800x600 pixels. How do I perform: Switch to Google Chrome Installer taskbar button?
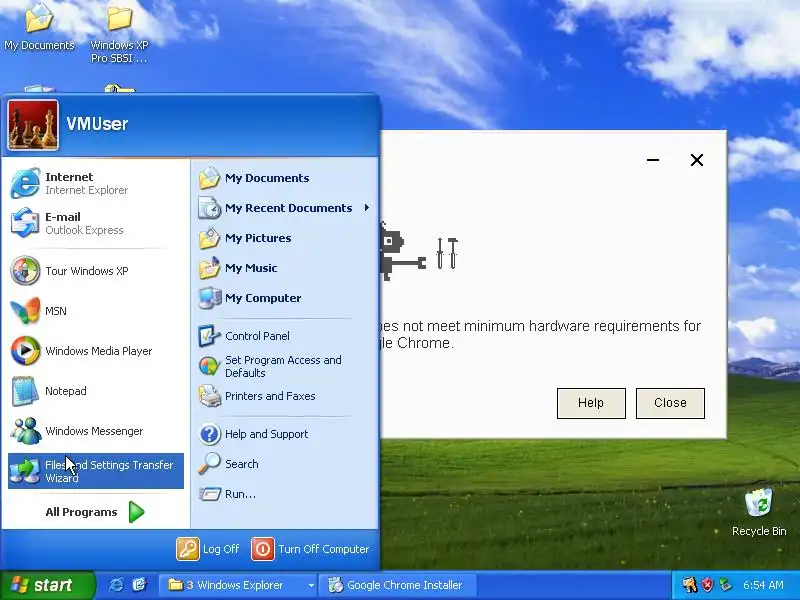coord(398,585)
